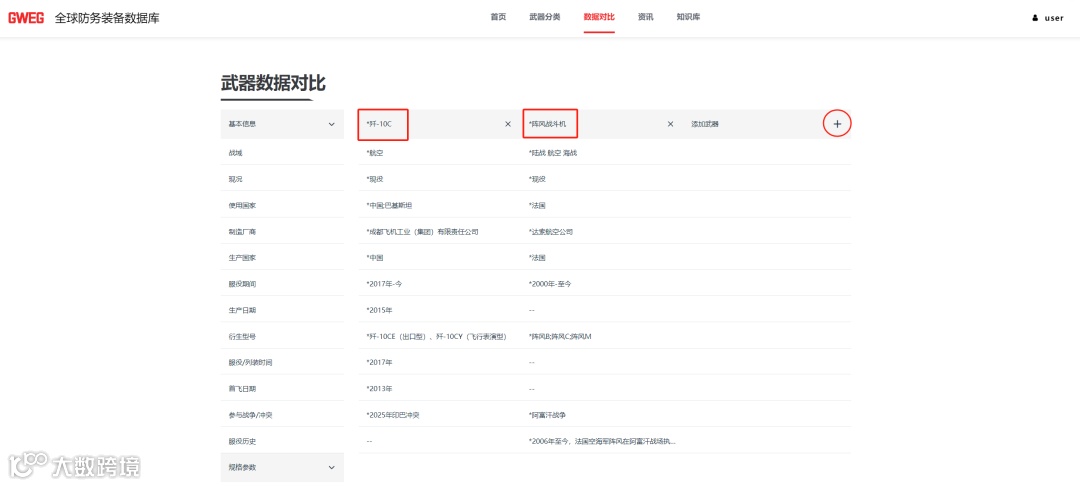Click the *2017年 服役/列装时间 value
Viewport: 1080px width, 486px height.
380,362
